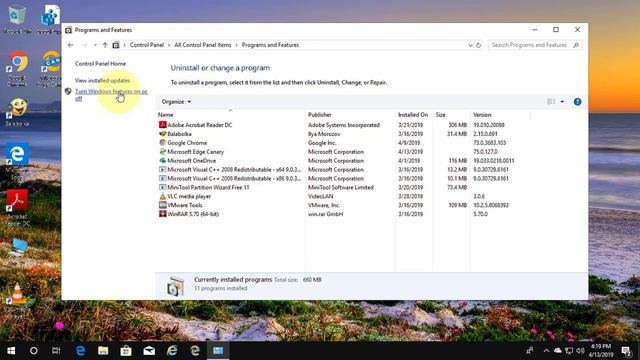640x360 pixels.
Task: Click version 73.0.3683.103 cell
Action: pos(489,143)
